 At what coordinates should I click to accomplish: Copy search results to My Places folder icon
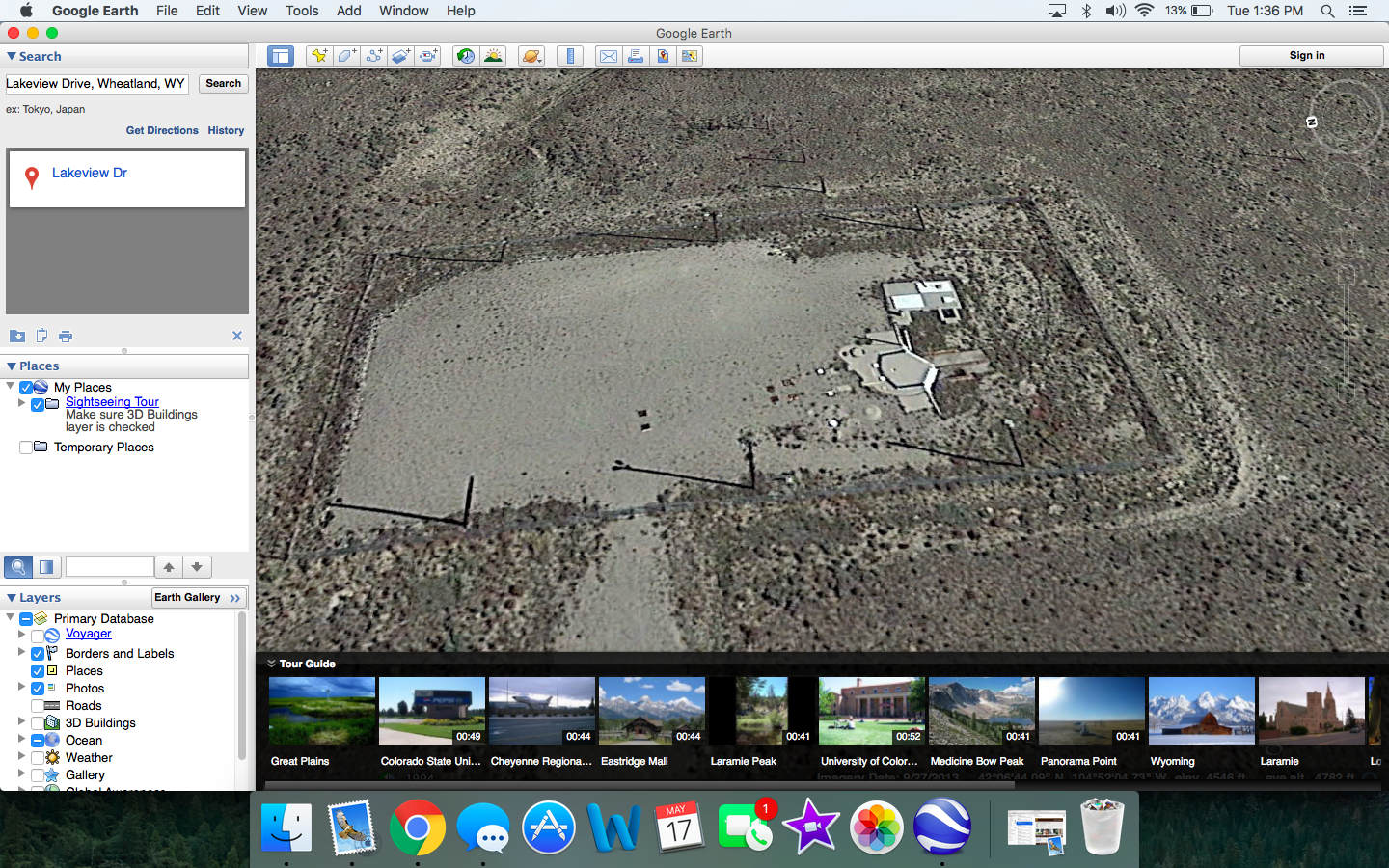click(17, 336)
